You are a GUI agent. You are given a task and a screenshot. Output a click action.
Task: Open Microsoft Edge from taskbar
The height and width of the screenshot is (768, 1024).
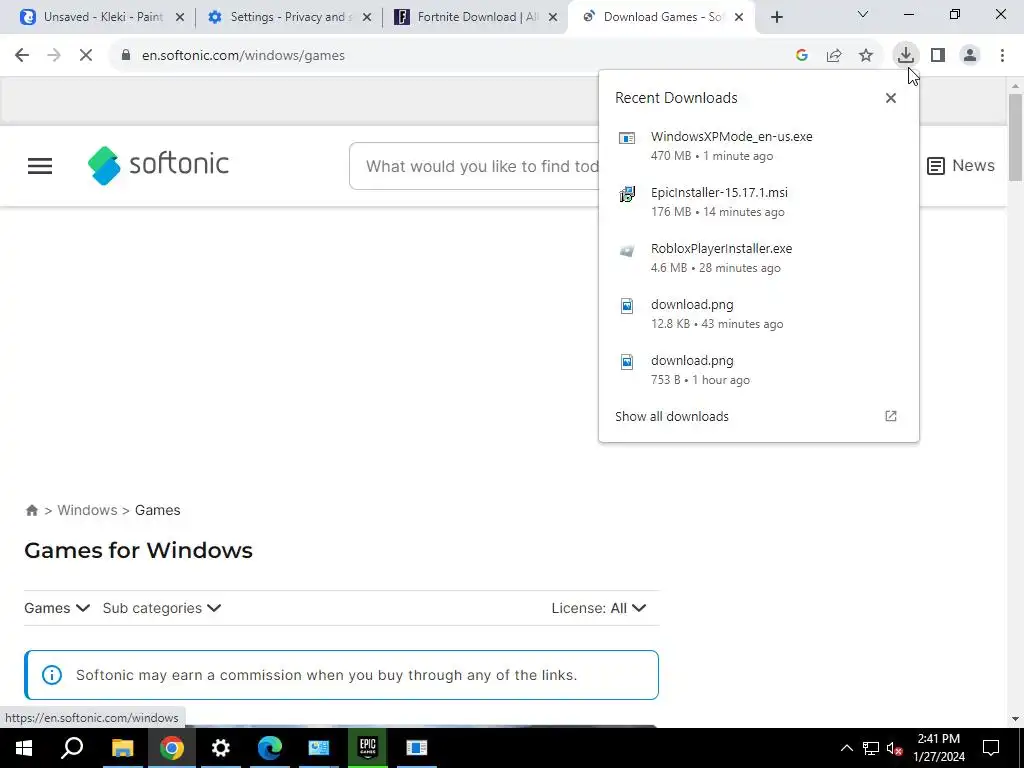coord(270,748)
